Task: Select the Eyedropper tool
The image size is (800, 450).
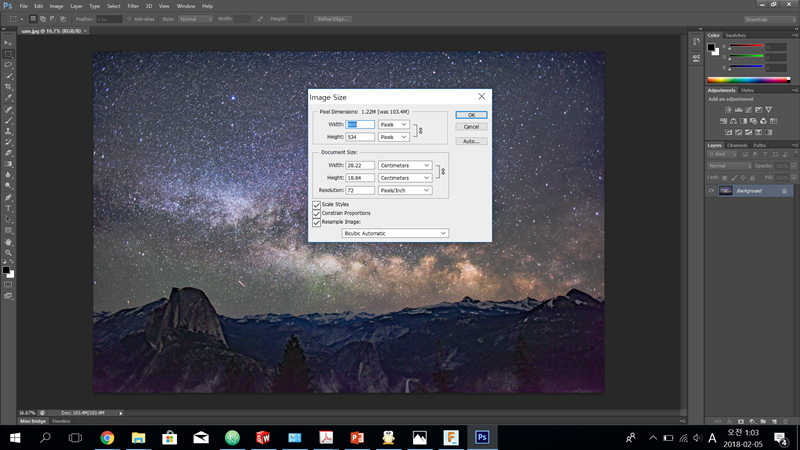Action: point(8,98)
